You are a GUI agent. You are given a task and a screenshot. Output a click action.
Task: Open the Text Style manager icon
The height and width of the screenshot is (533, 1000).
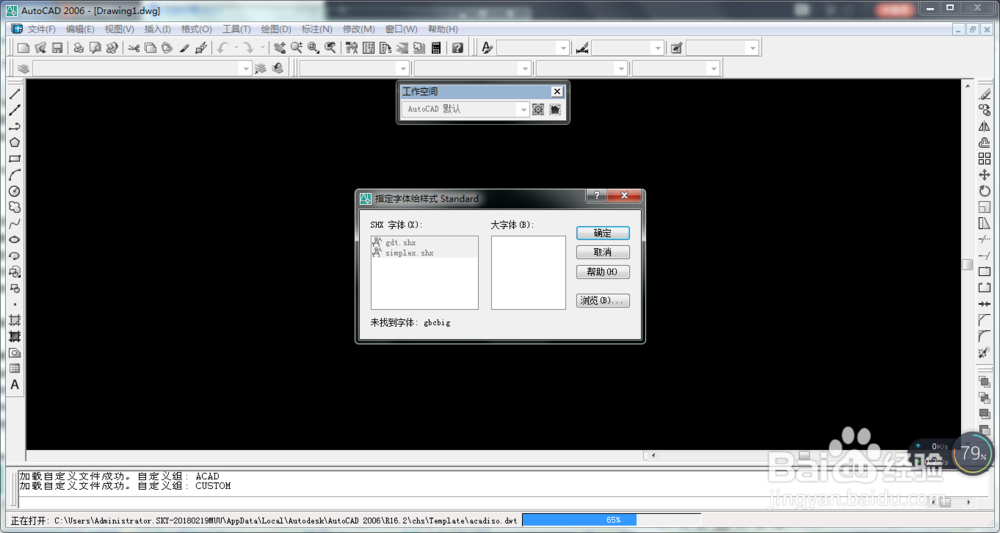point(487,48)
